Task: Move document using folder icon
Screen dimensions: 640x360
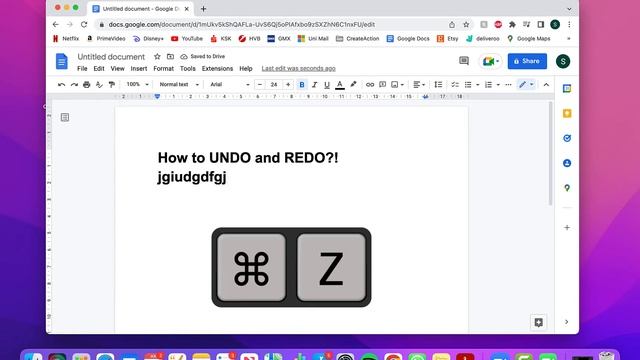Action: pyautogui.click(x=170, y=56)
